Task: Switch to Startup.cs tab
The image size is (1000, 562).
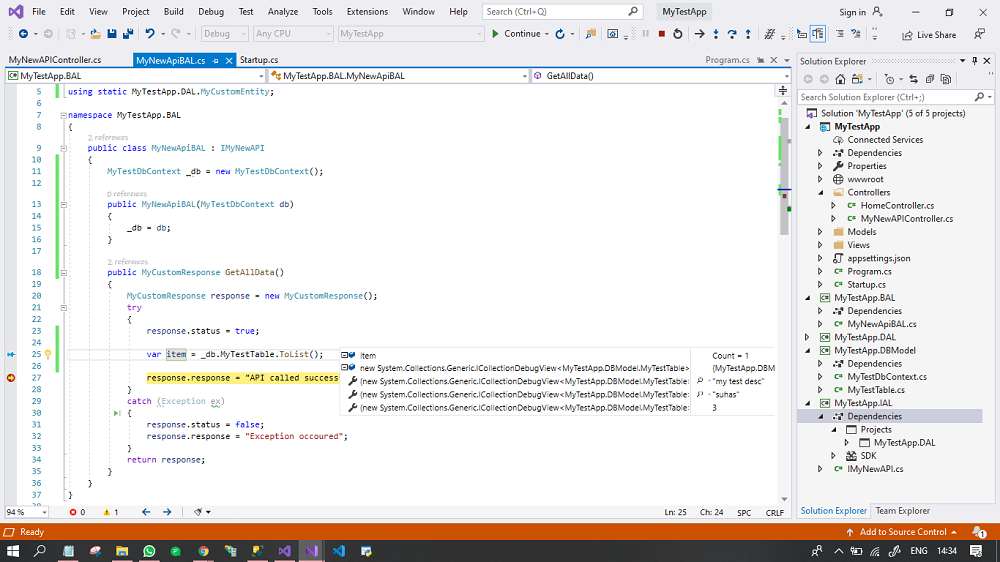Action: [259, 60]
